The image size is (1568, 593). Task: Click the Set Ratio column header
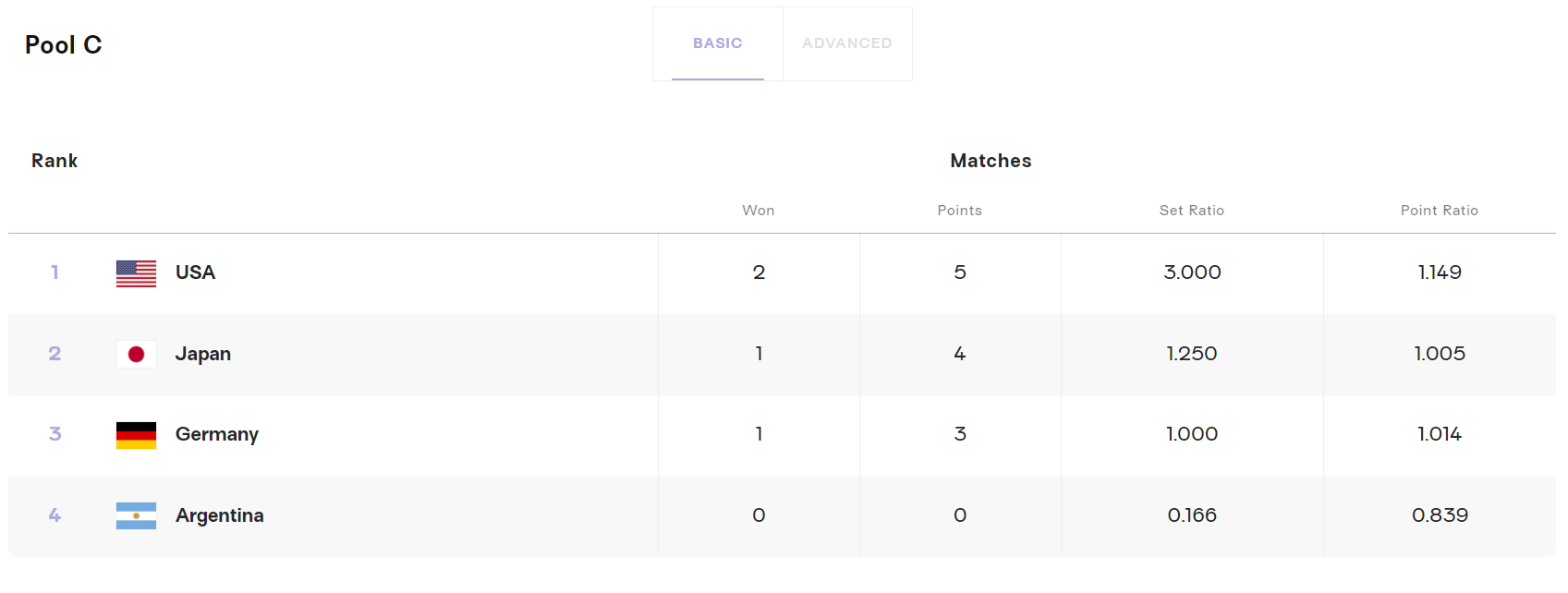tap(1192, 211)
